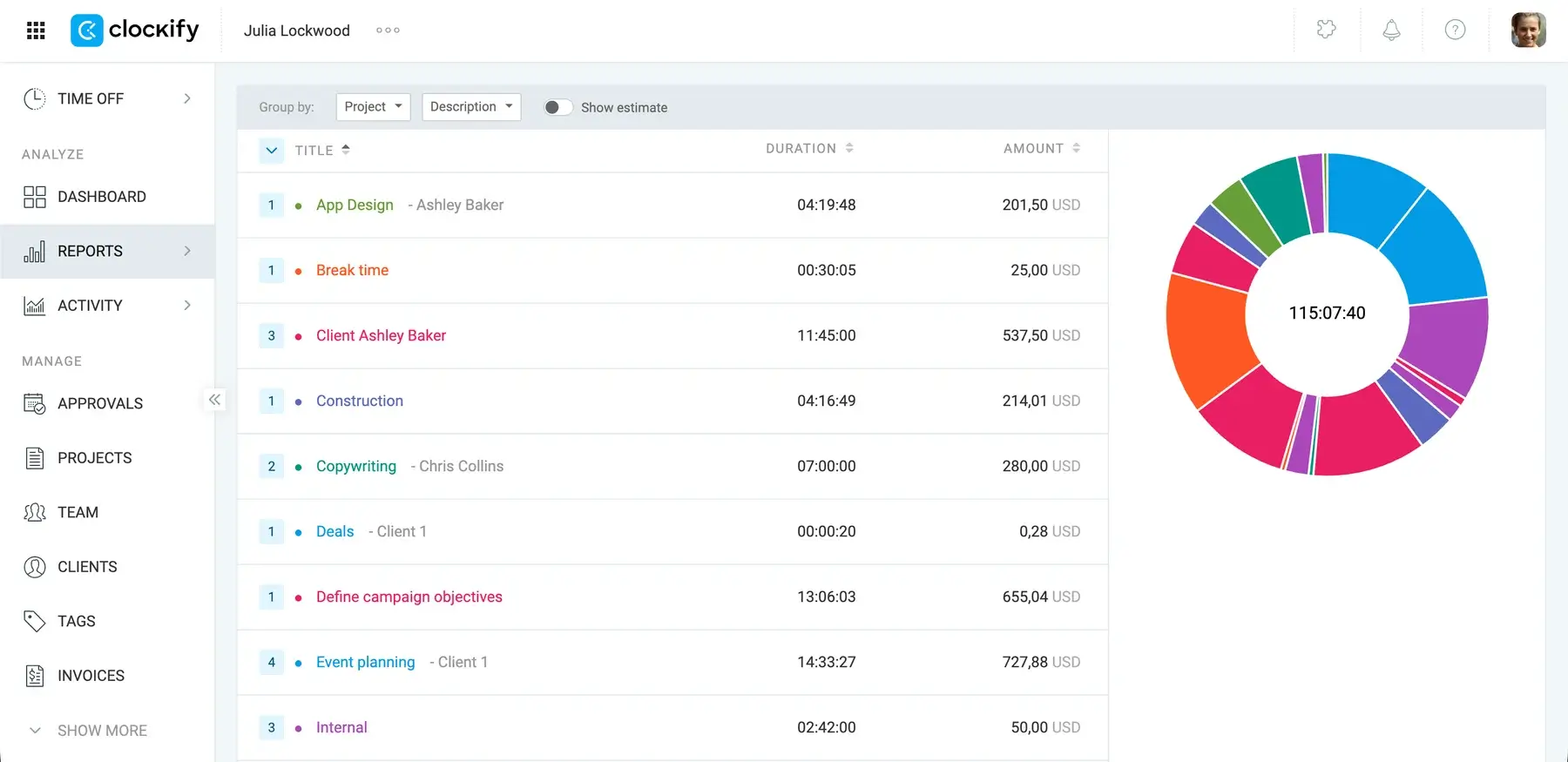Expand the Copywriting entries badge
The image size is (1568, 762).
click(272, 466)
